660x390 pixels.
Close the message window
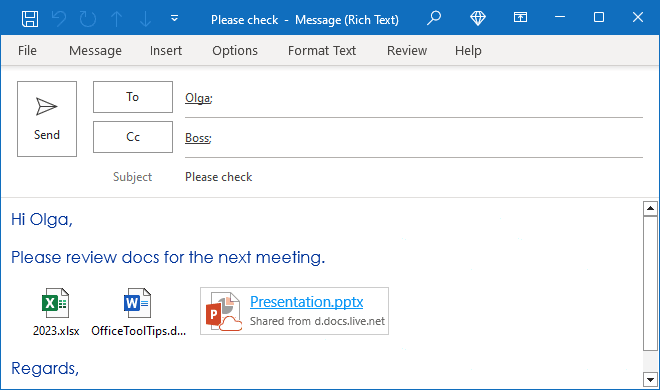(638, 17)
